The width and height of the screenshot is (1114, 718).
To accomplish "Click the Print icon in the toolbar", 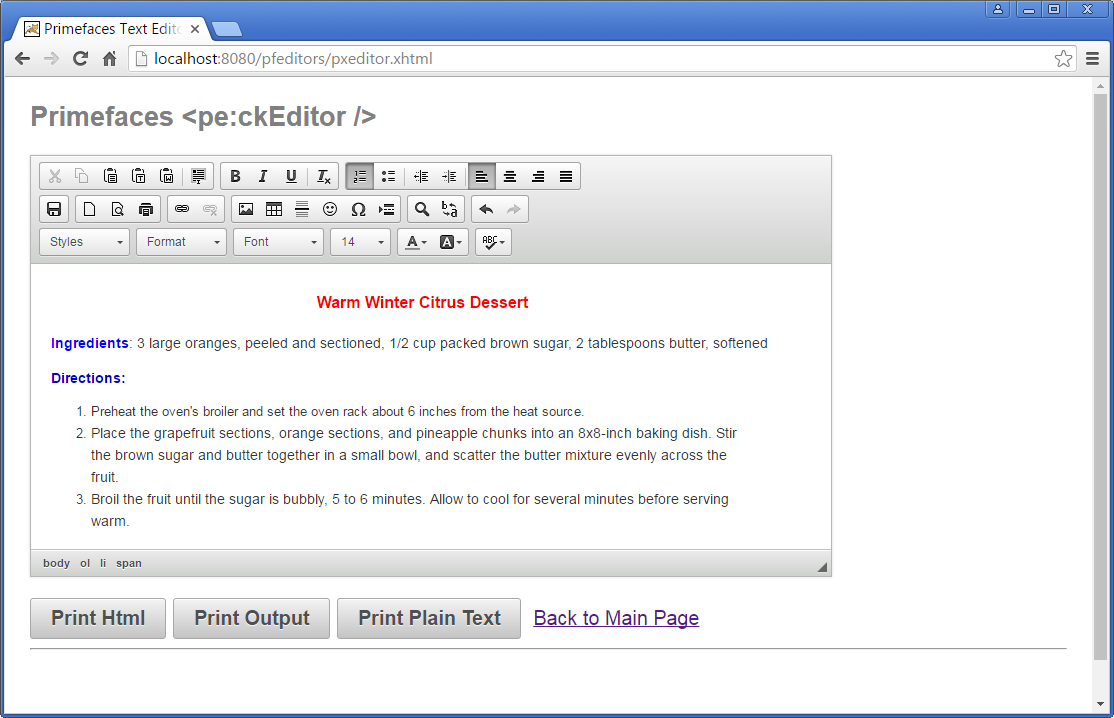I will click(x=146, y=209).
